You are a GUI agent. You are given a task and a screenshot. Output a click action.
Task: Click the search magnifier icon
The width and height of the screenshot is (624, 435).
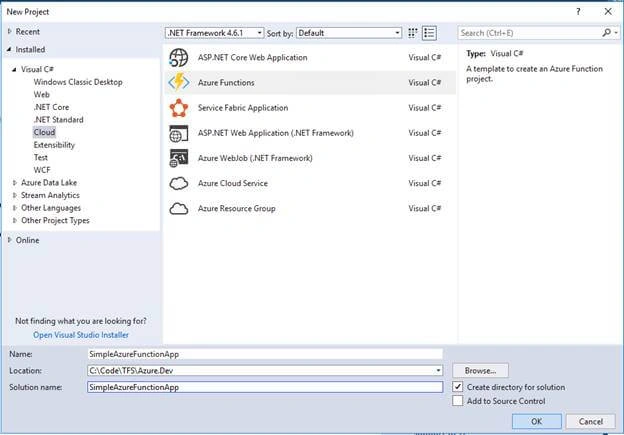[x=606, y=33]
